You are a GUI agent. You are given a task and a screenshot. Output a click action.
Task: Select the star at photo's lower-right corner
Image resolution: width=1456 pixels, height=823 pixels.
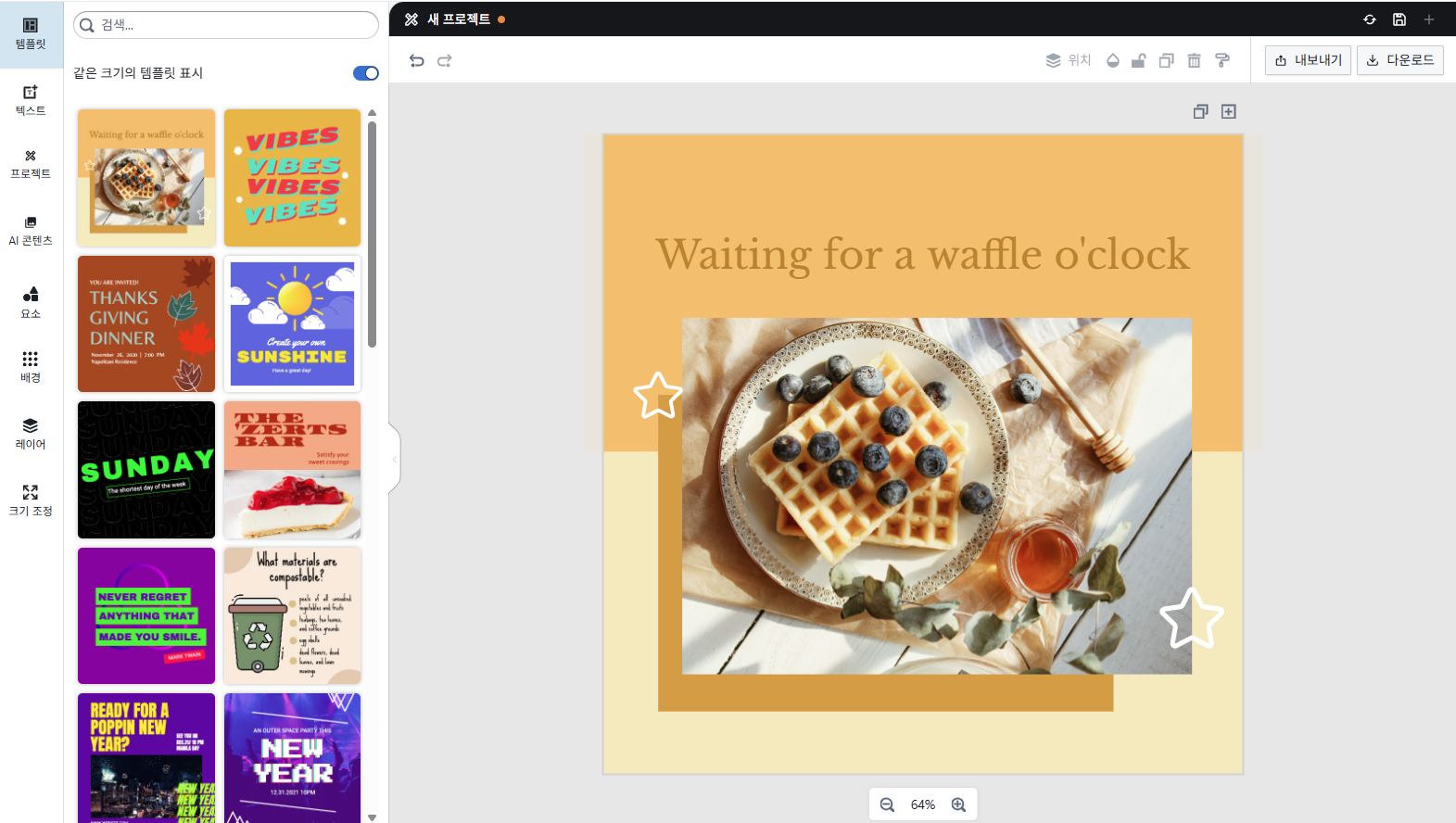[1192, 618]
